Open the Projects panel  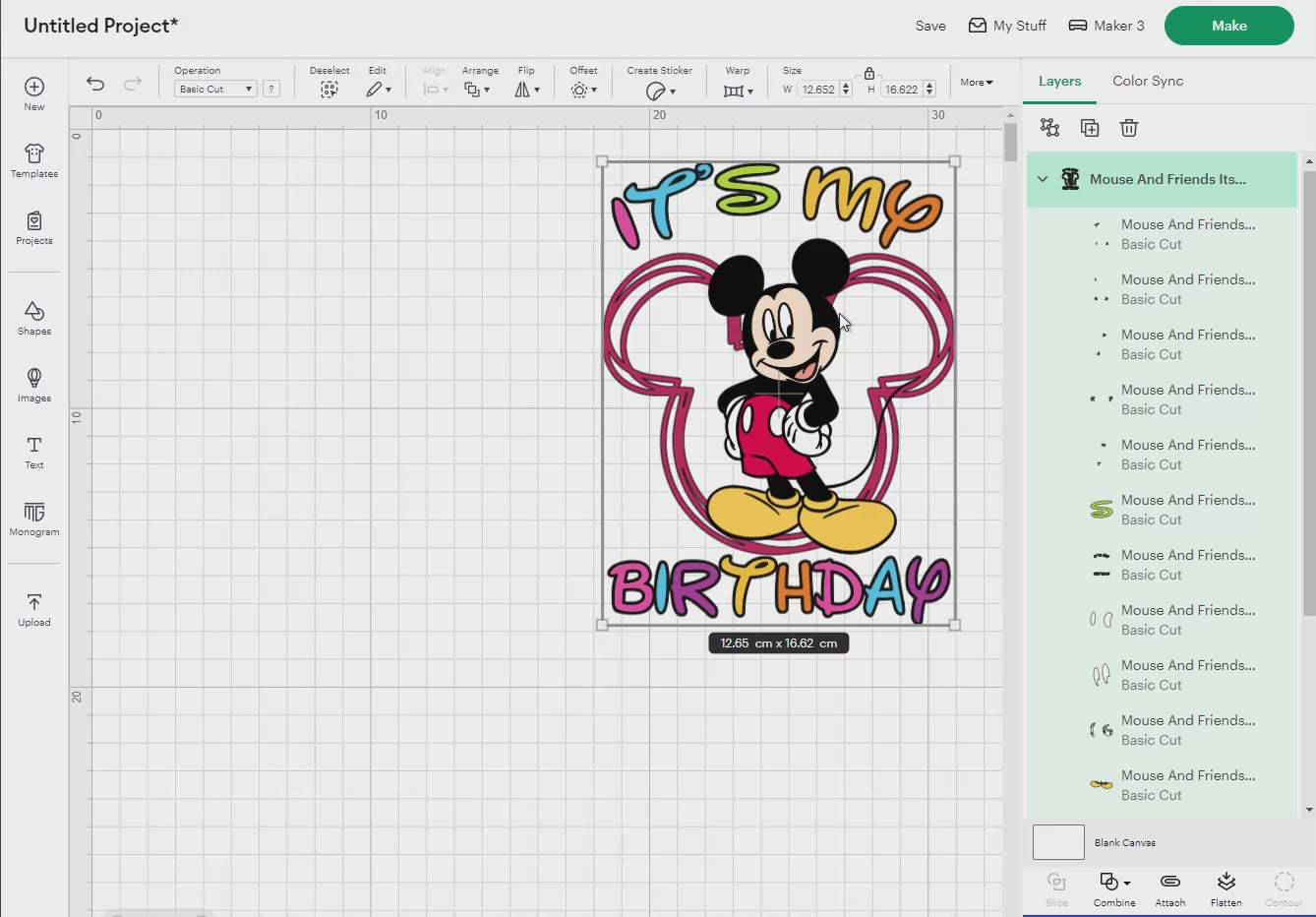(34, 227)
